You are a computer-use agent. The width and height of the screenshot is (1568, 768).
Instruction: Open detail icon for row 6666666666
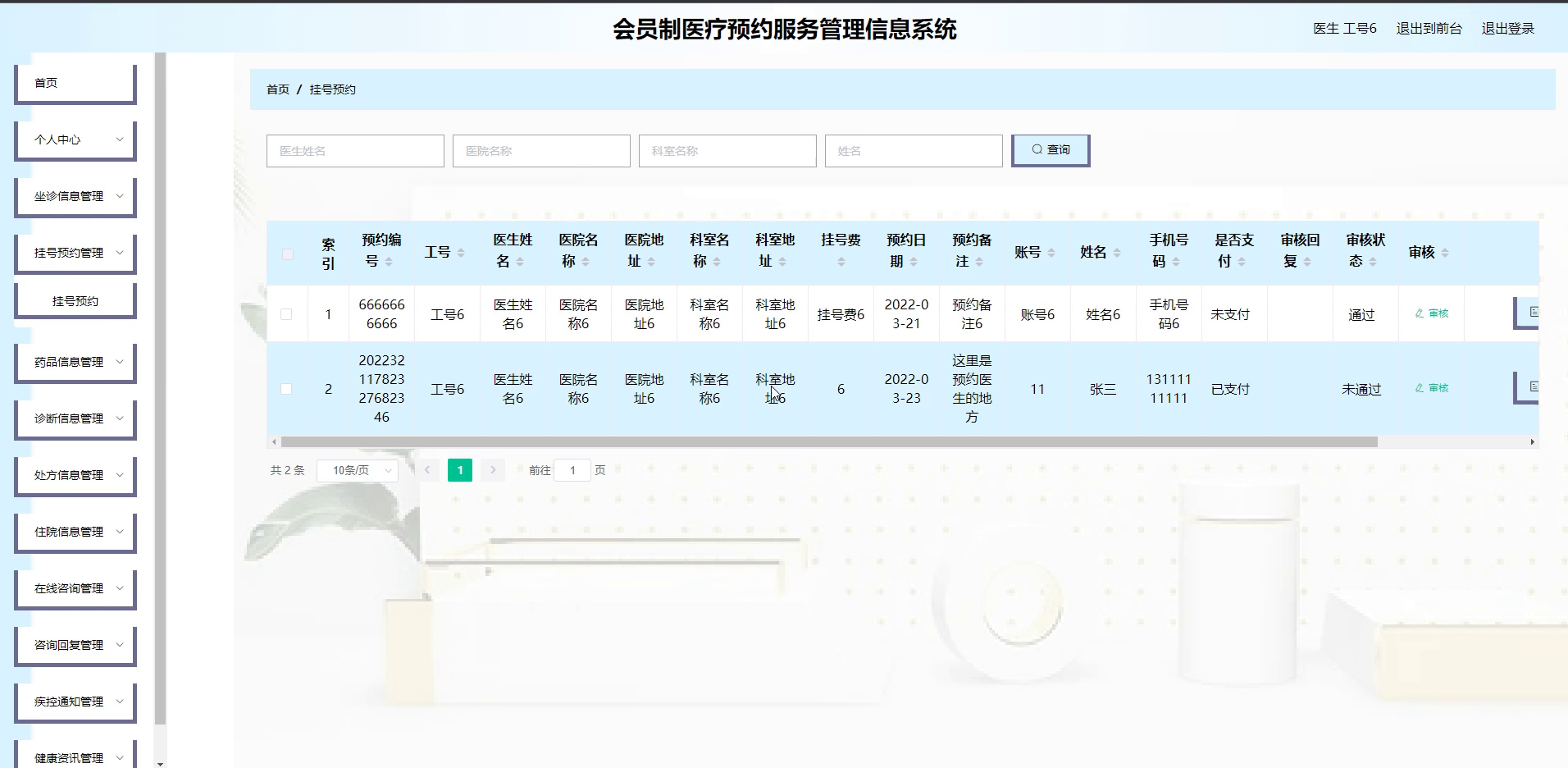[1527, 313]
